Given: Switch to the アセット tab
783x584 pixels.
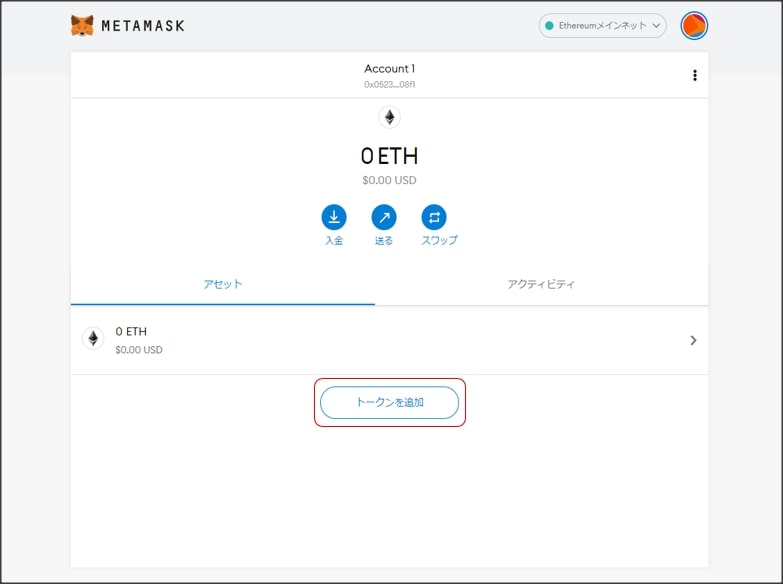Looking at the screenshot, I should point(223,284).
